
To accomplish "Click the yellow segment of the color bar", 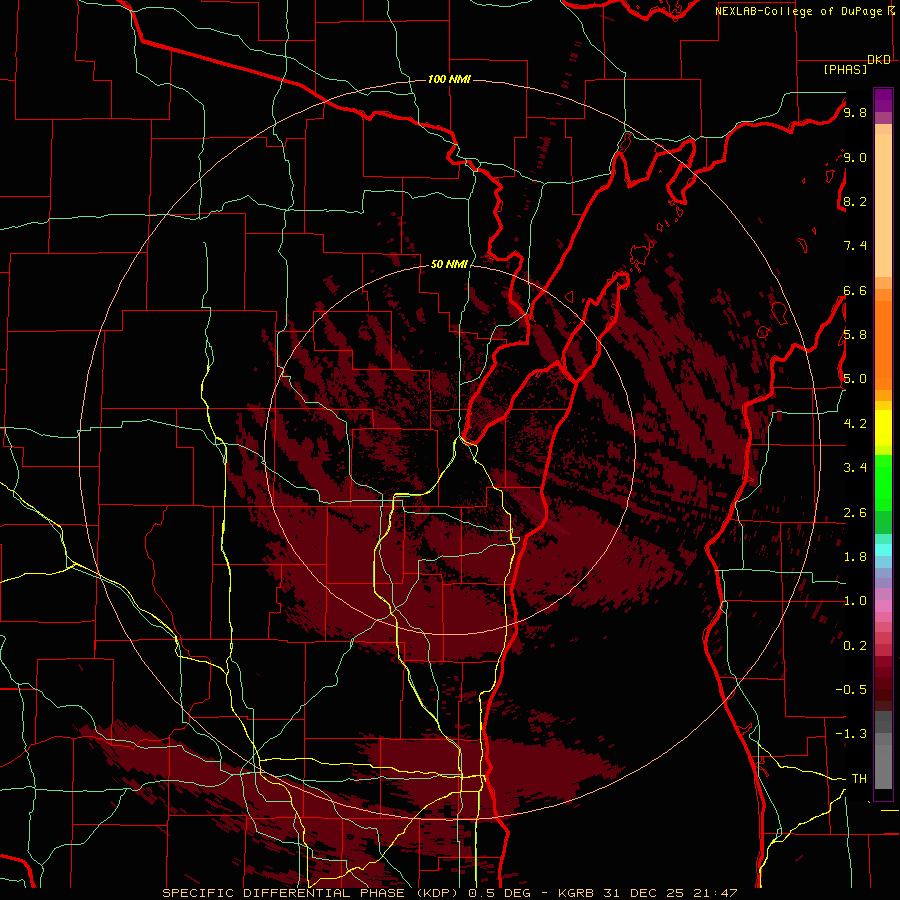I will click(883, 428).
